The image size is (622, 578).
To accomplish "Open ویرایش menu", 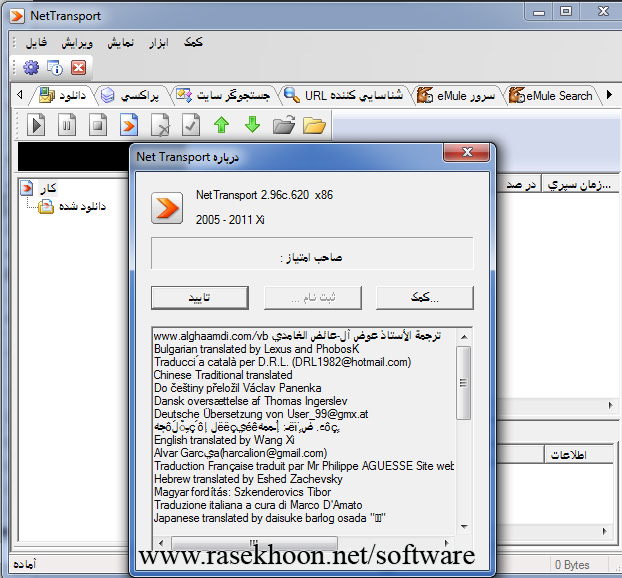I will (77, 42).
